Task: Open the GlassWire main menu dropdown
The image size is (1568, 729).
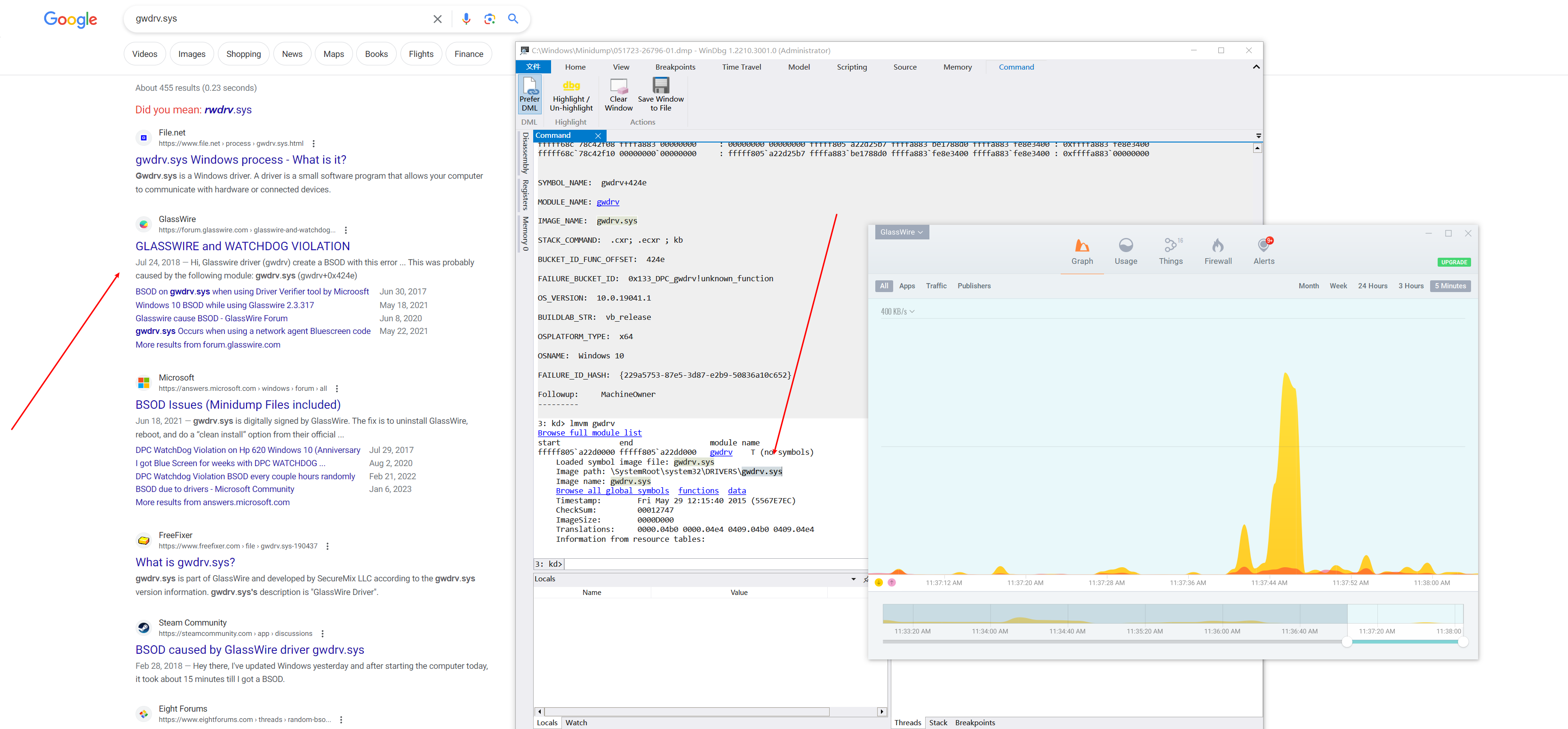Action: click(902, 232)
